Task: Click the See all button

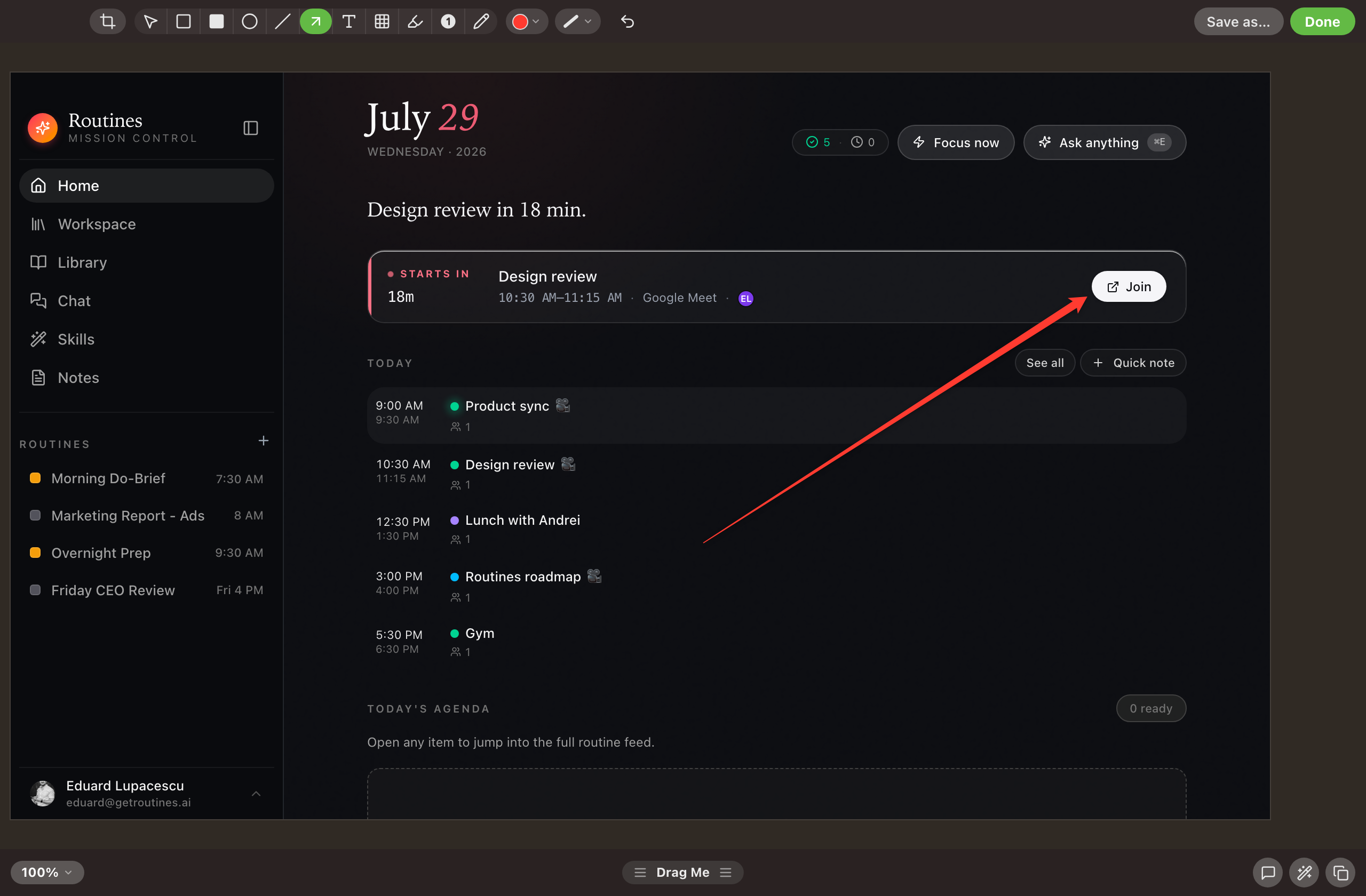Action: 1045,363
